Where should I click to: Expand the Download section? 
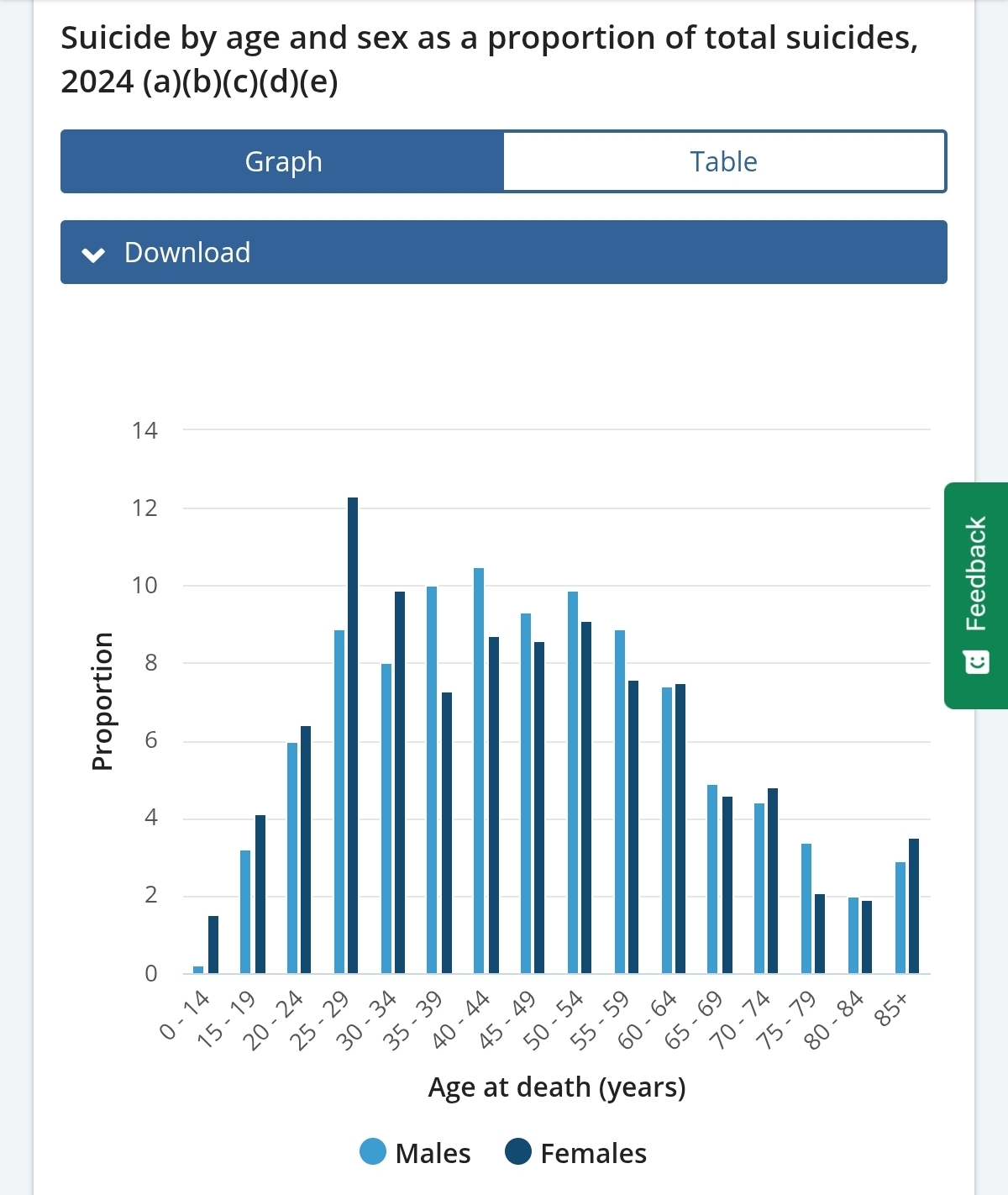(504, 252)
